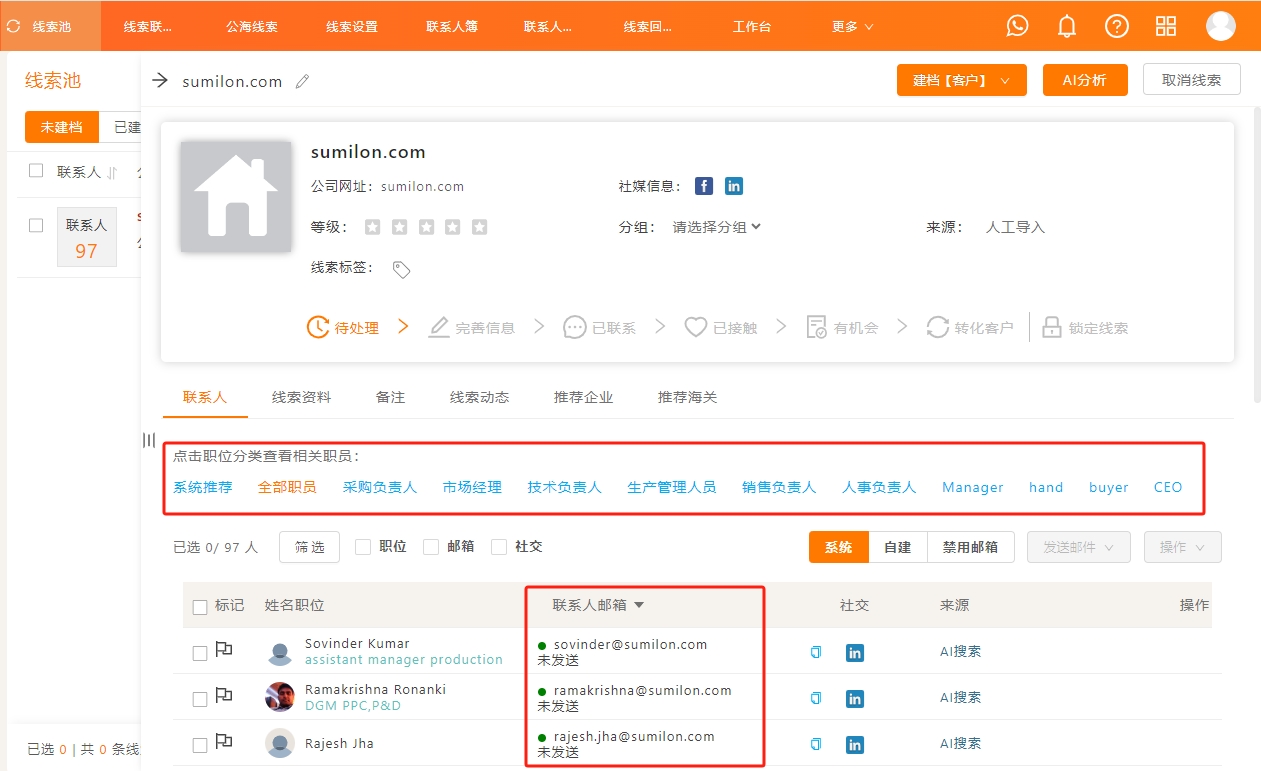Open the company LinkedIn icon in 社媒信息

pos(734,186)
